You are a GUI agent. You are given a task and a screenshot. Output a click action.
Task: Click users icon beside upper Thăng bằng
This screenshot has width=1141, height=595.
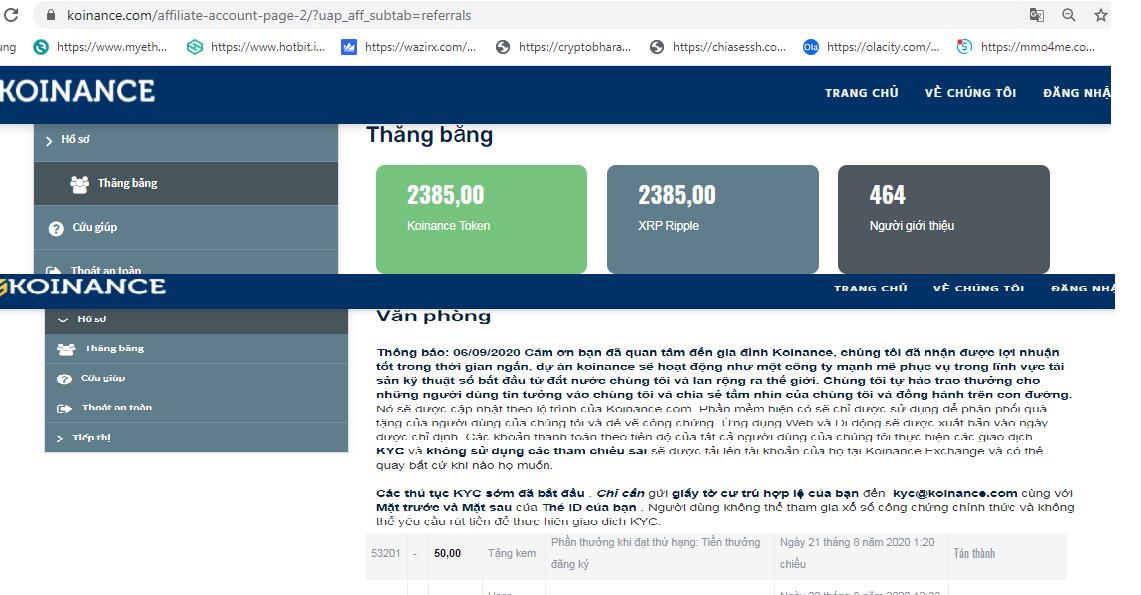click(79, 184)
